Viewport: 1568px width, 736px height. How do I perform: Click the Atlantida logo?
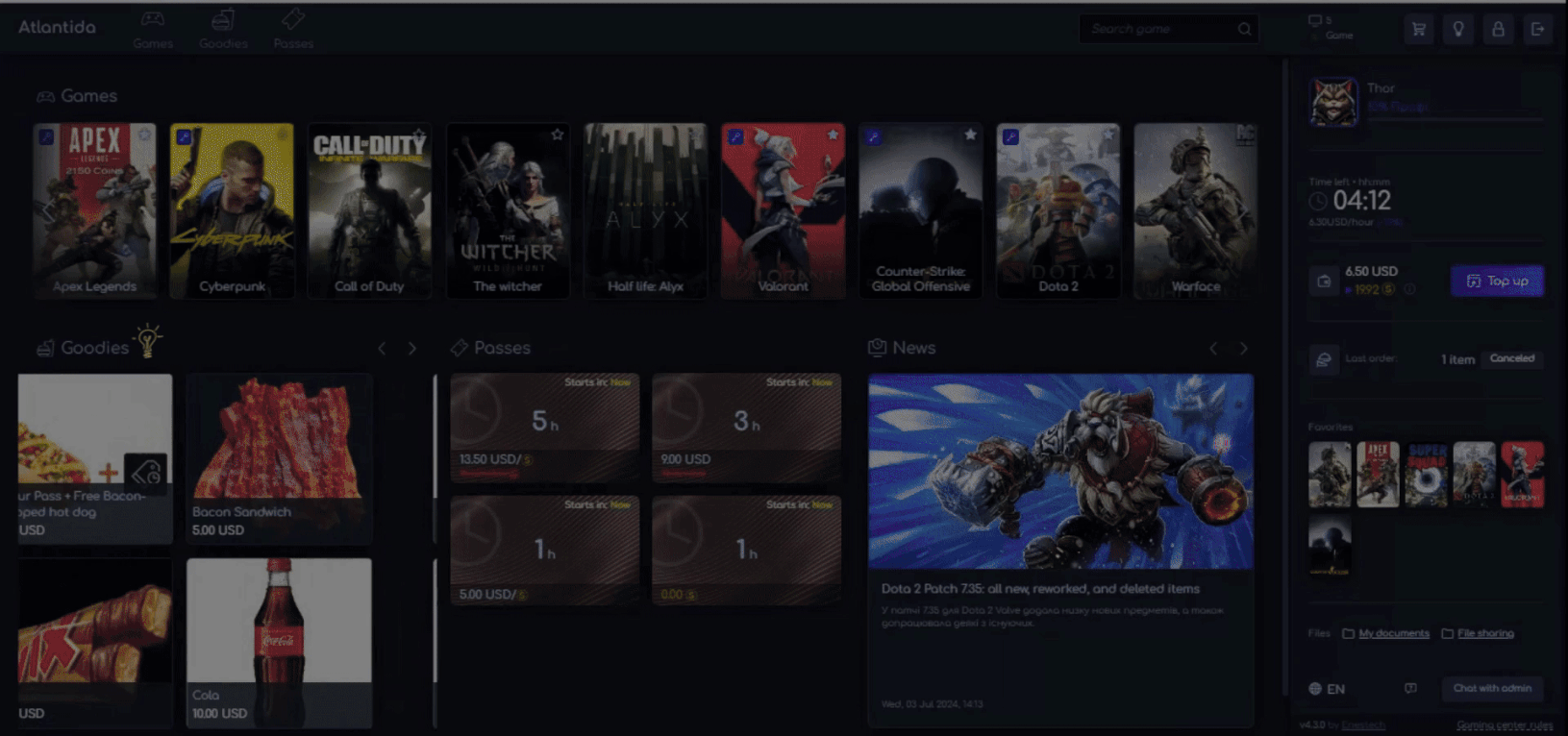57,27
